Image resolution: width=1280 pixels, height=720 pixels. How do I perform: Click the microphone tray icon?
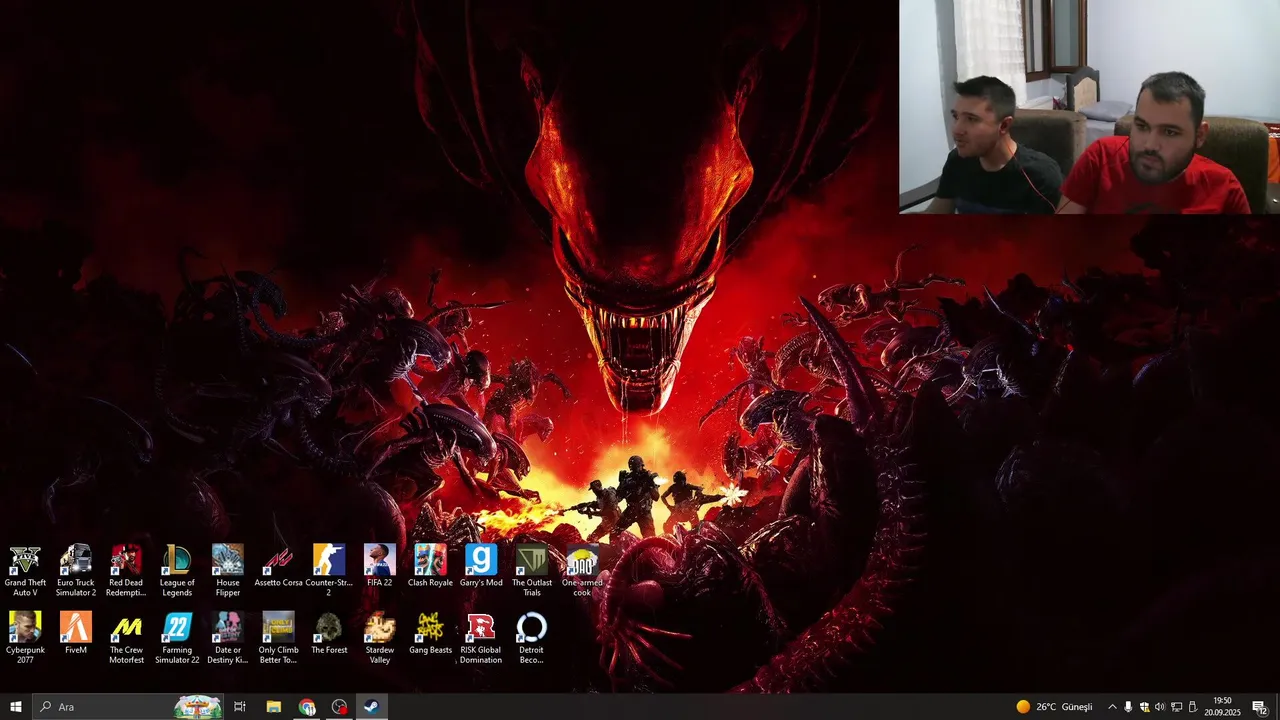(x=1128, y=707)
